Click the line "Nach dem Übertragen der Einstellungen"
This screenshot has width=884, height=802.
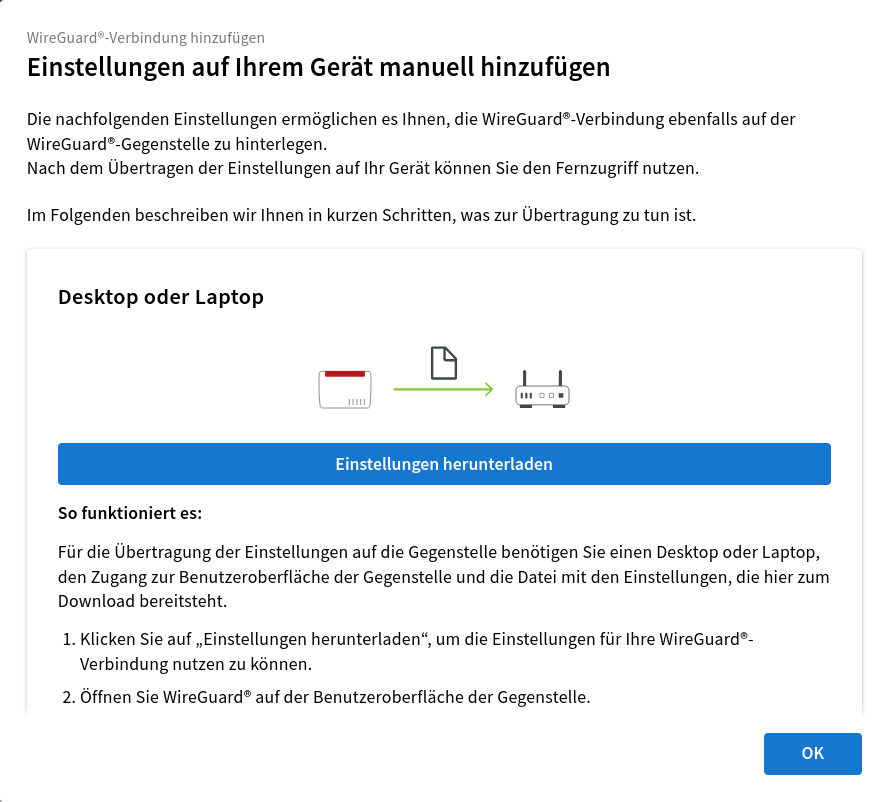[x=363, y=168]
